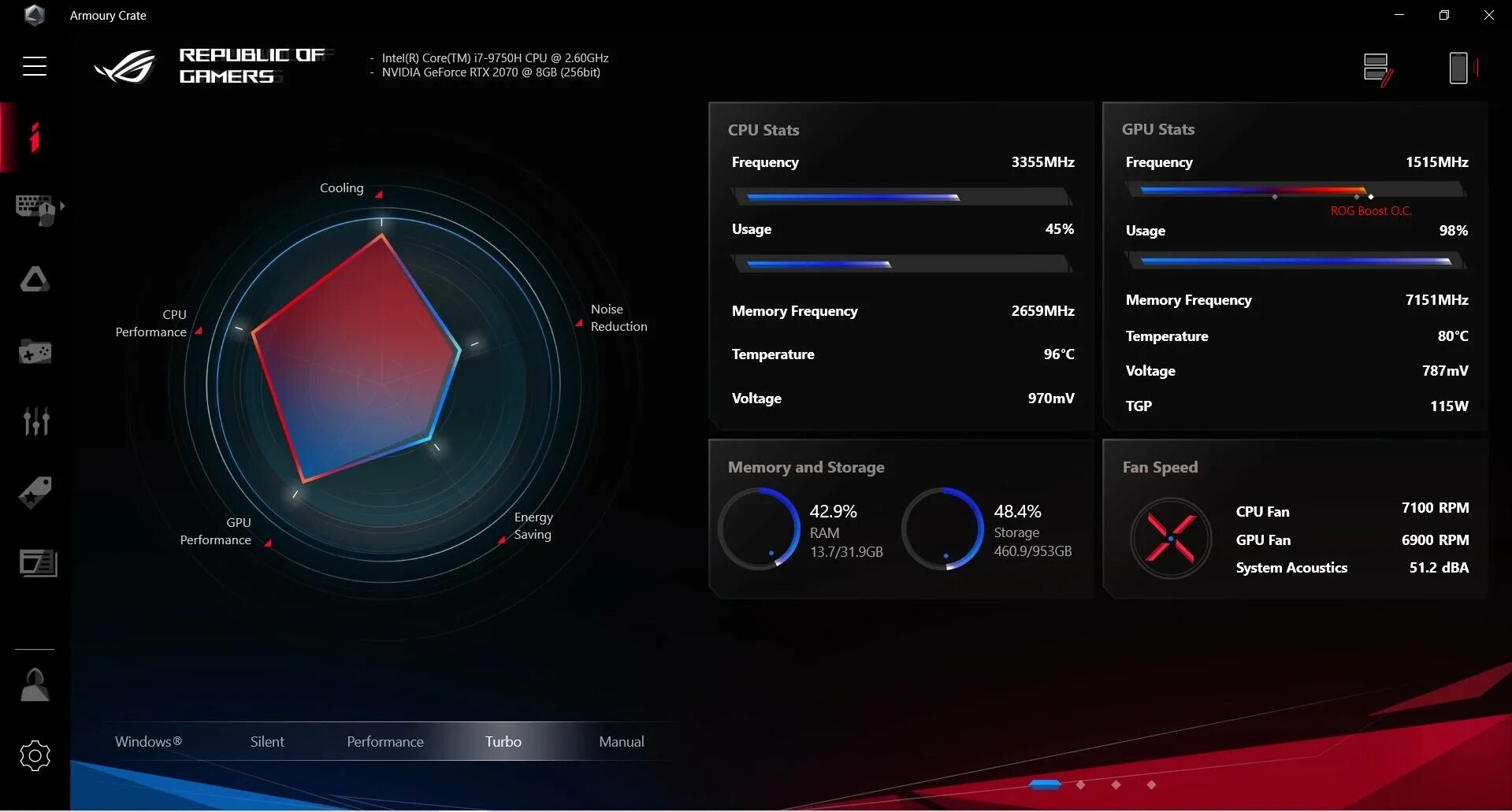The height and width of the screenshot is (812, 1512).
Task: Expand Device submenu arrow
Action: [62, 206]
